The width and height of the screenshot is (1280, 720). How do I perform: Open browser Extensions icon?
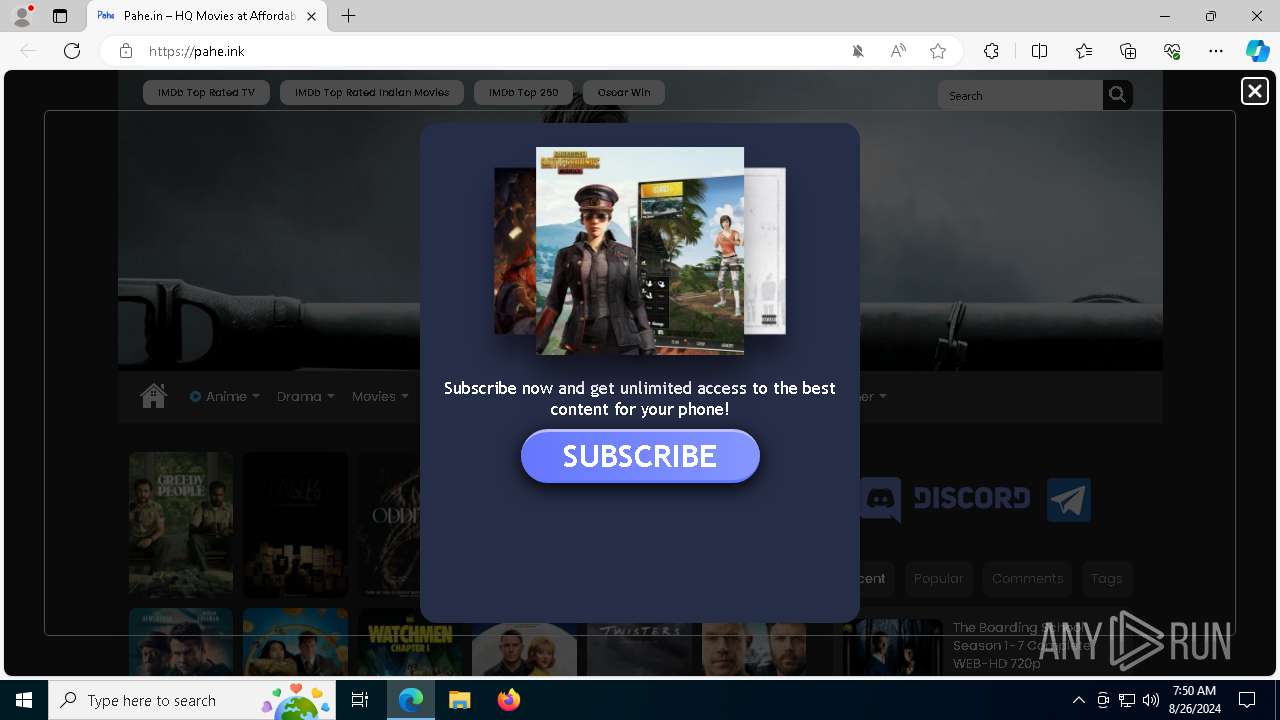coord(991,51)
